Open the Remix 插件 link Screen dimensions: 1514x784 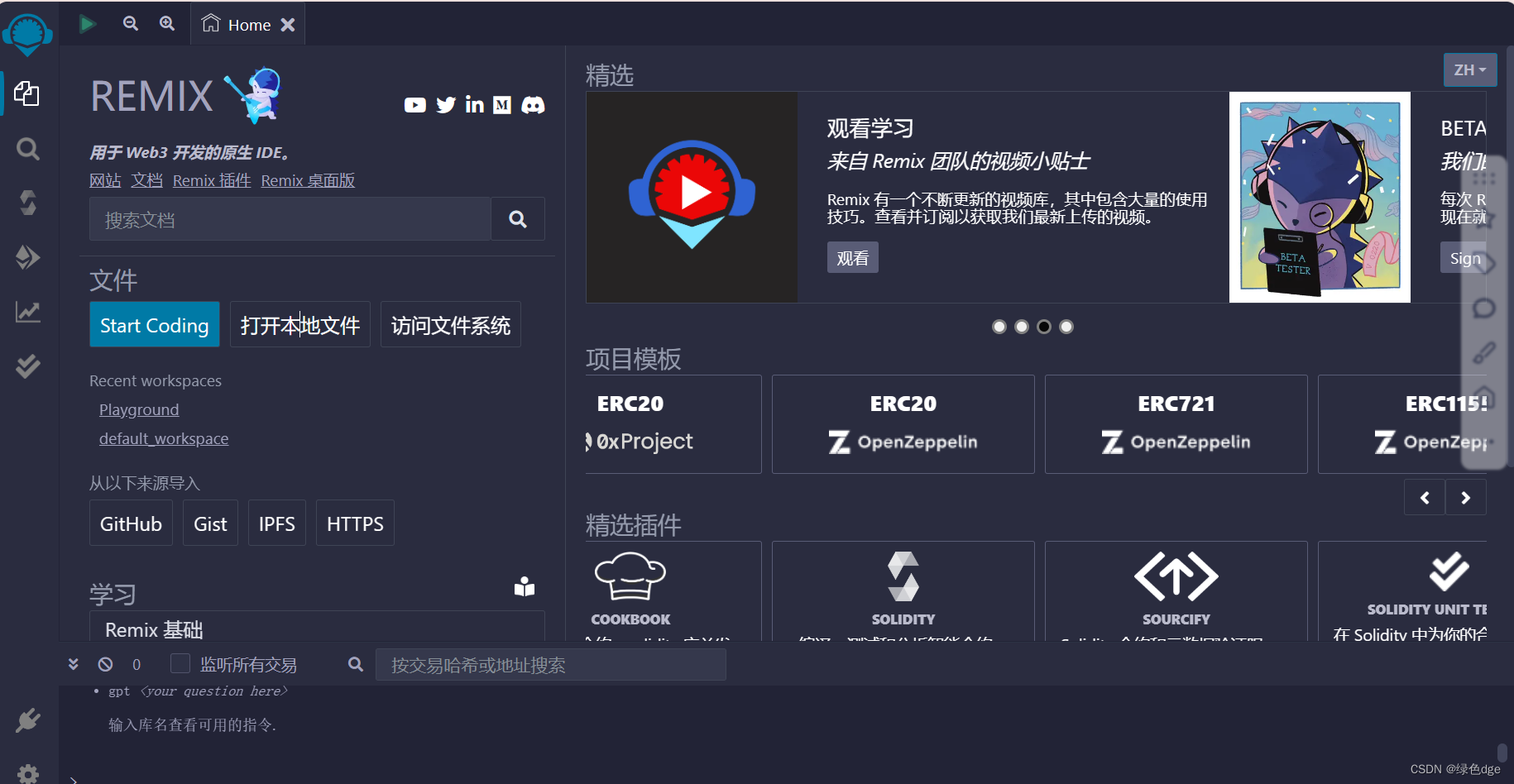(x=212, y=180)
